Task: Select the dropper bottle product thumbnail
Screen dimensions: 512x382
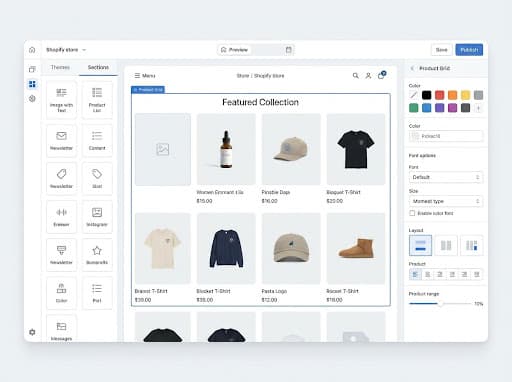Action: coord(226,149)
